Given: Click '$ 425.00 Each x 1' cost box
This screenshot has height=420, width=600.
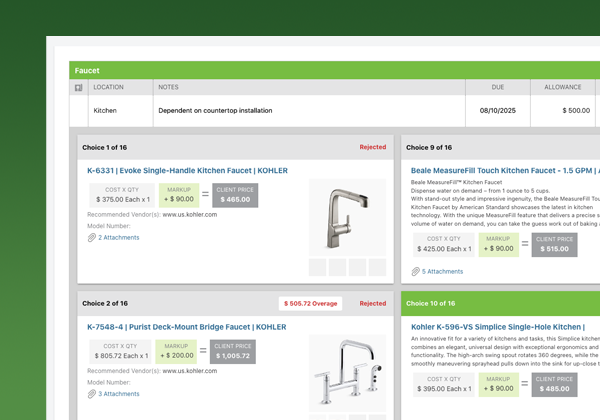Looking at the screenshot, I should click(x=444, y=245).
